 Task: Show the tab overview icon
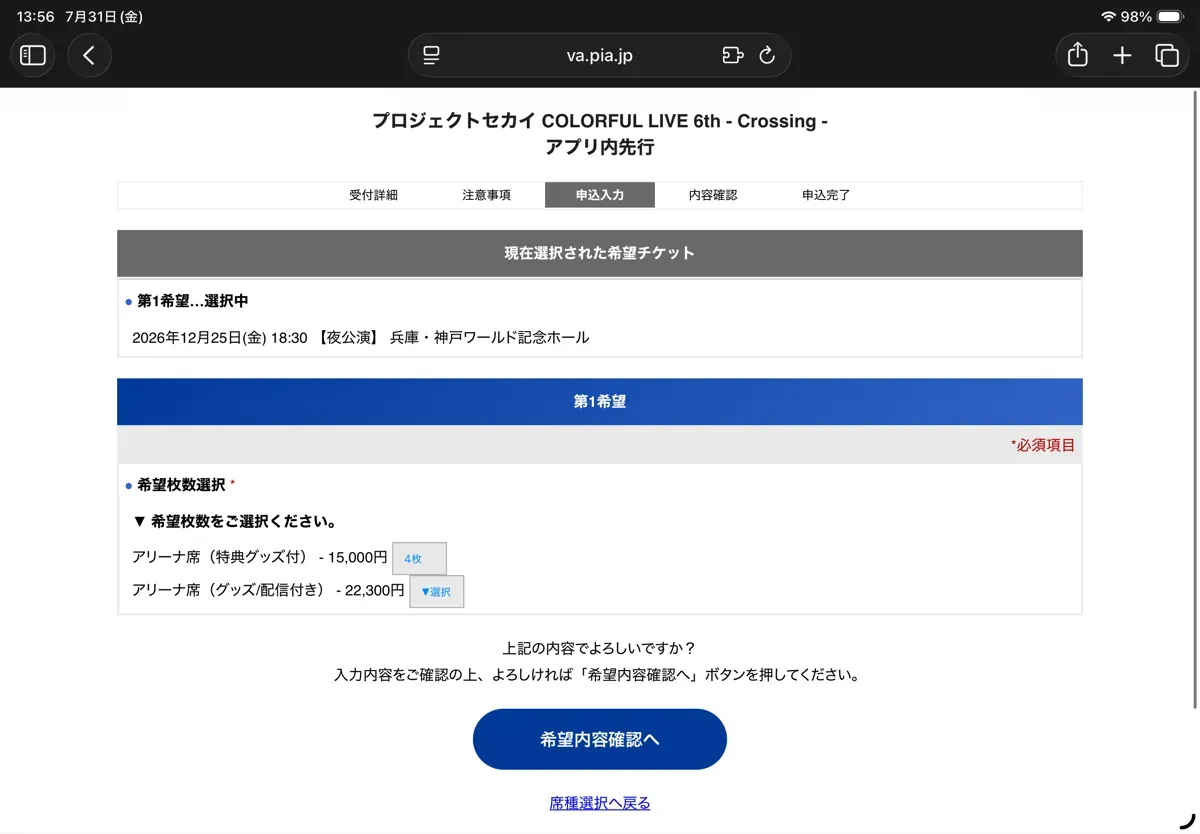pos(1167,55)
